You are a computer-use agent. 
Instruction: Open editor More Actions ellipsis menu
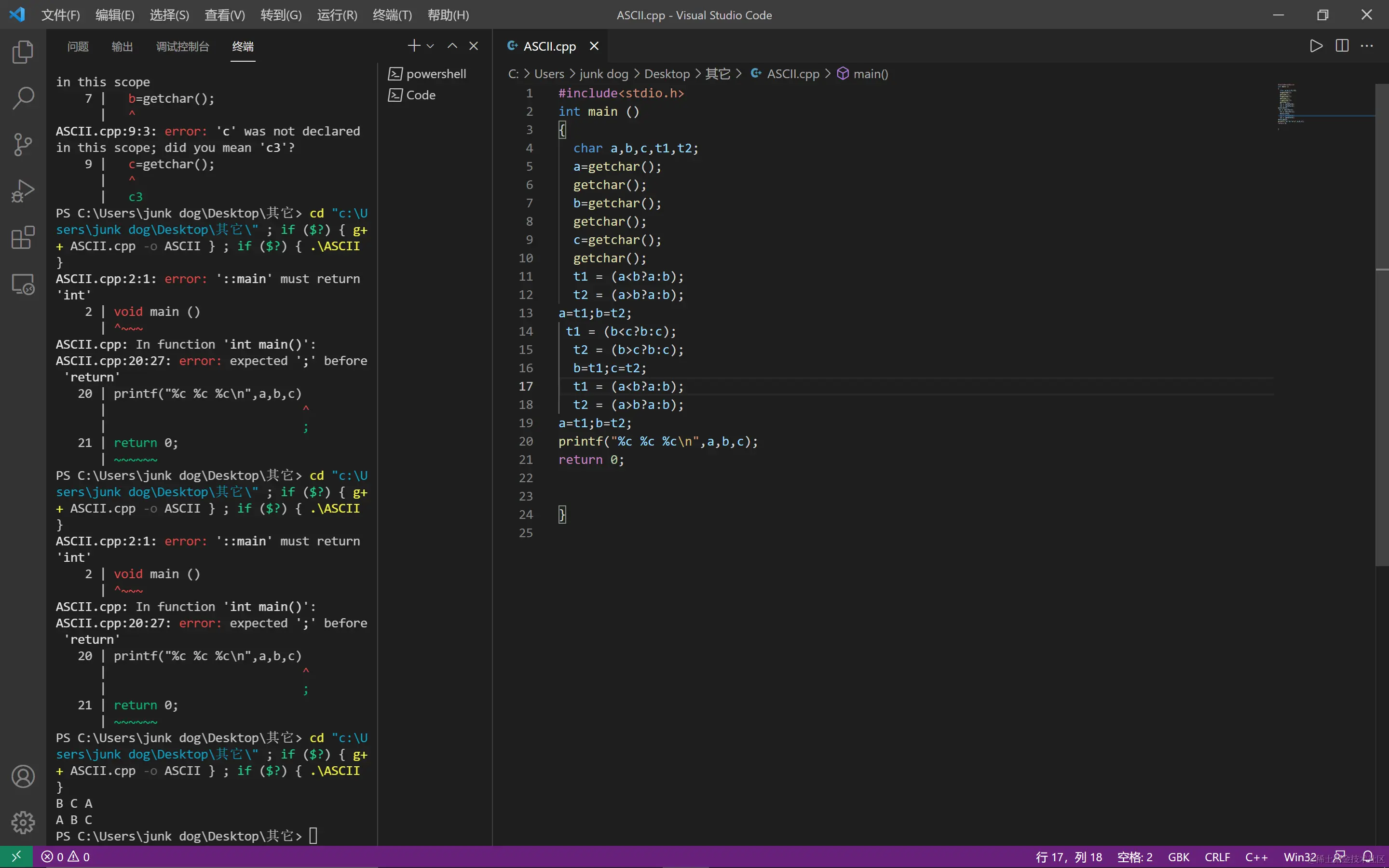(x=1367, y=46)
